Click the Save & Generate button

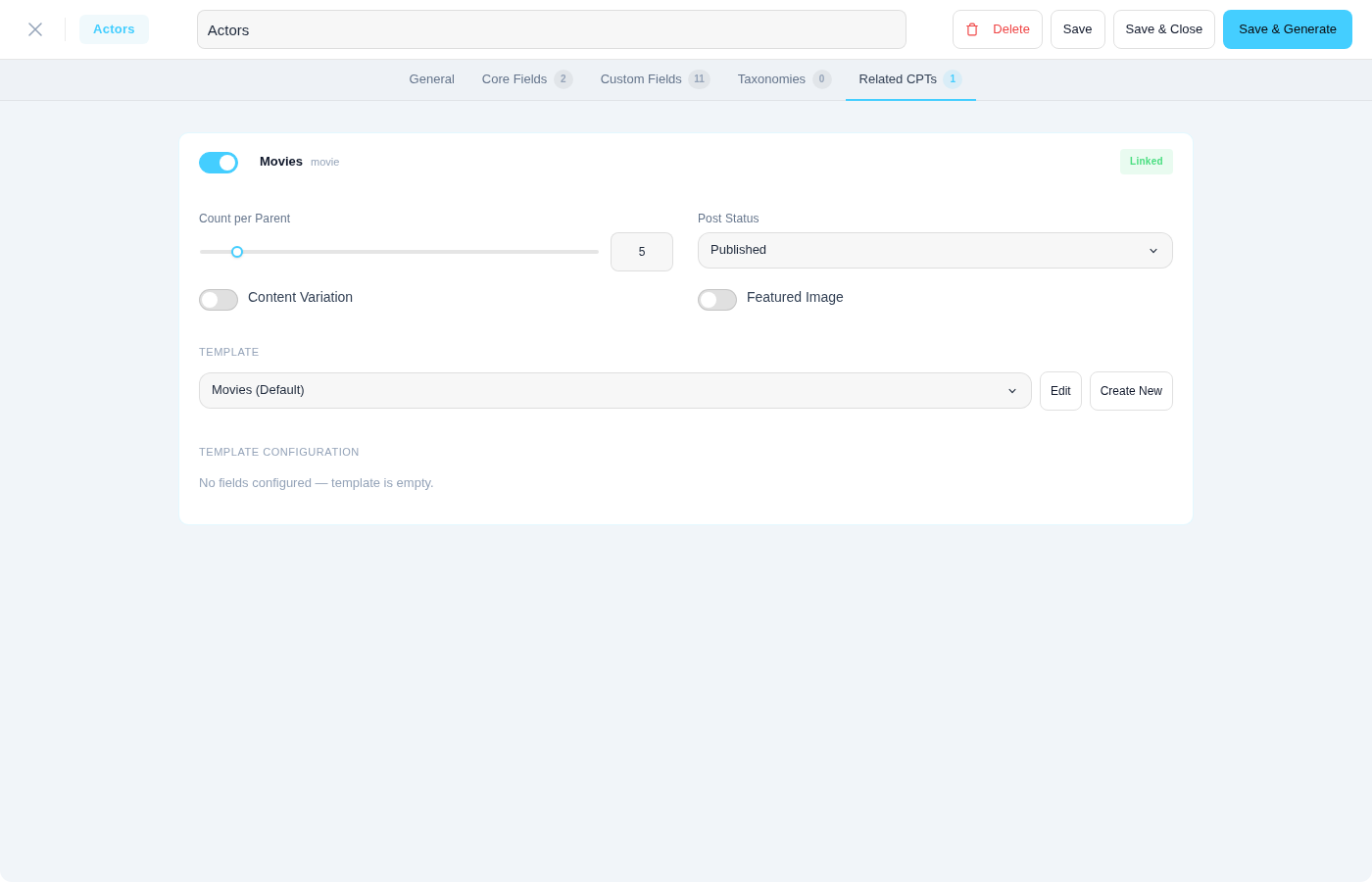click(1287, 29)
